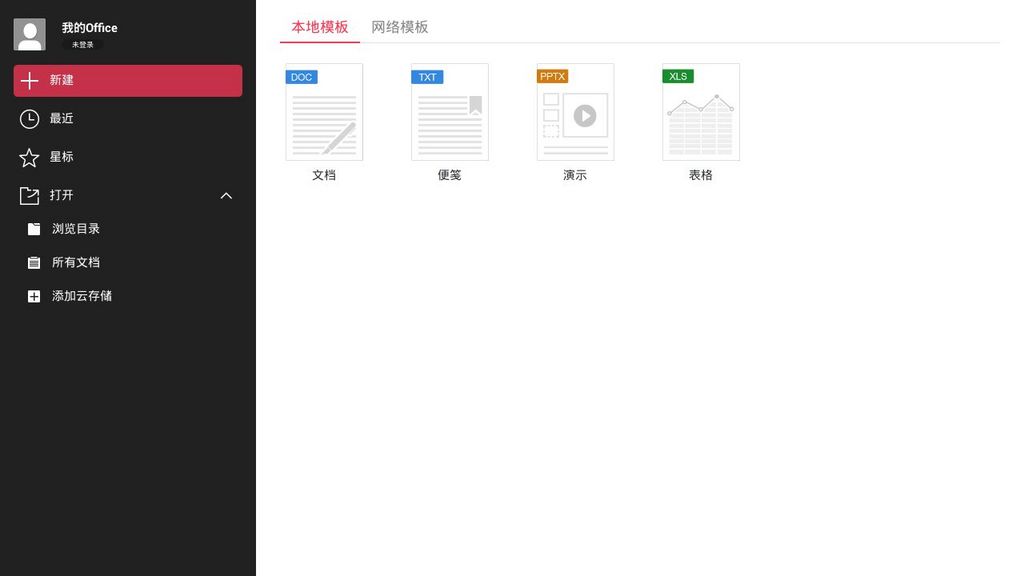
Task: Choose the PPTX presentation template thumbnail
Action: coord(575,112)
